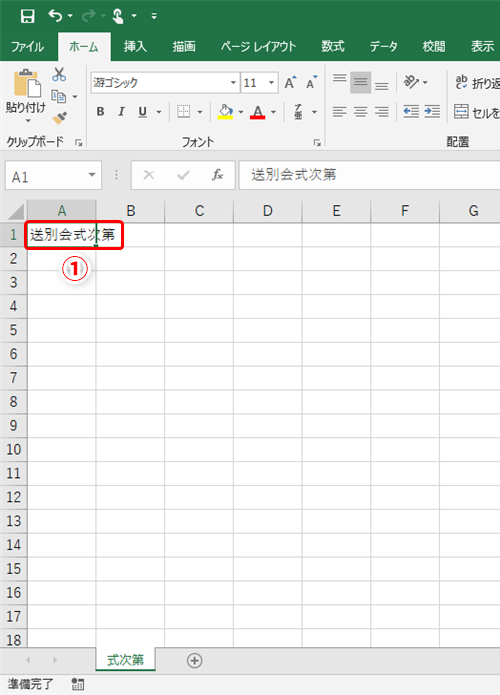500x695 pixels.
Task: Toggle Italic formatting
Action: click(x=121, y=112)
